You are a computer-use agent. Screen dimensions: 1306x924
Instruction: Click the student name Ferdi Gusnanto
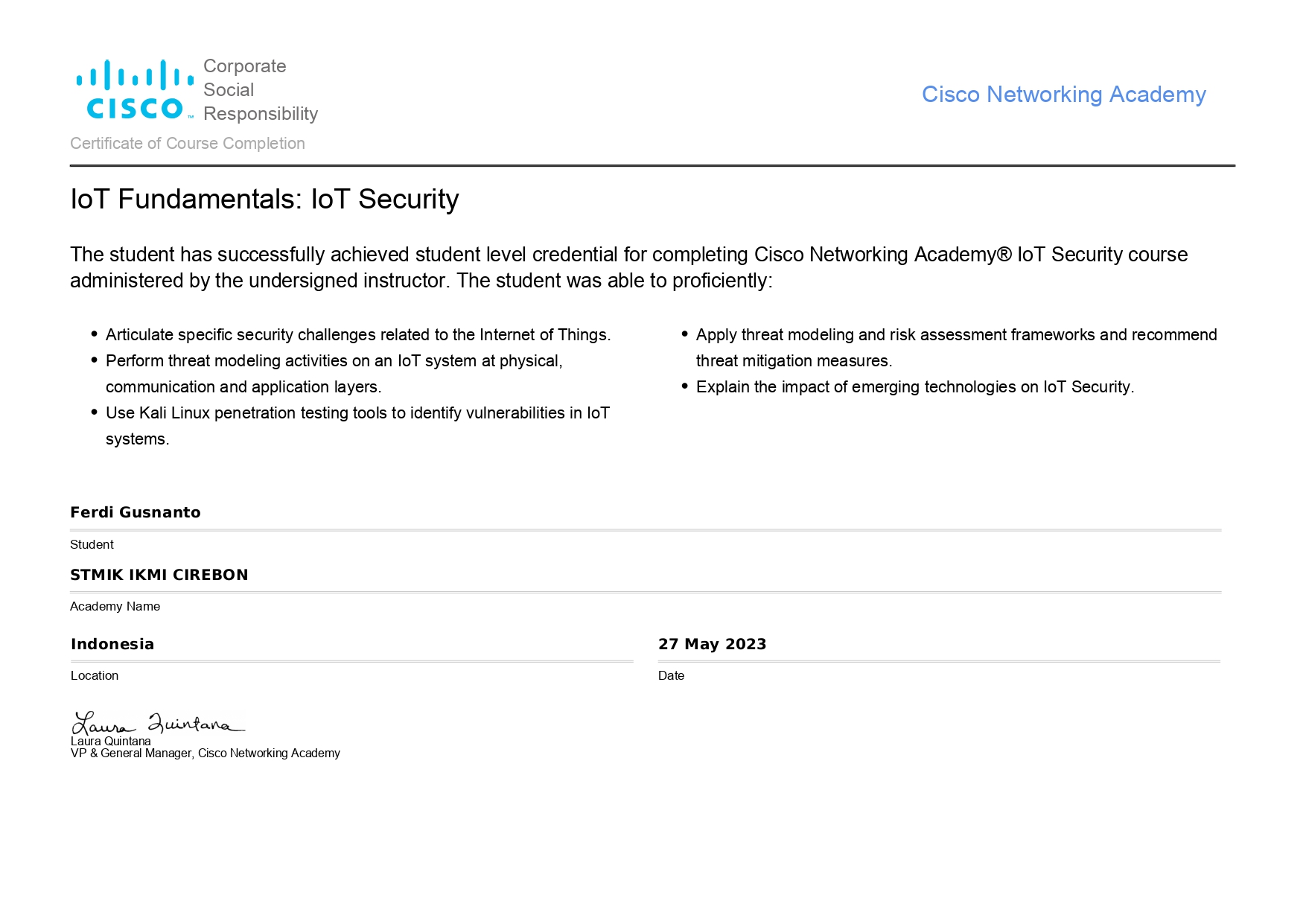tap(136, 512)
